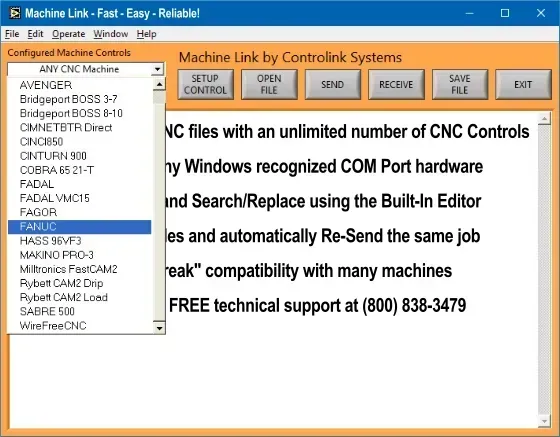Click the OPEN FILE button
This screenshot has width=560, height=437.
pos(269,84)
